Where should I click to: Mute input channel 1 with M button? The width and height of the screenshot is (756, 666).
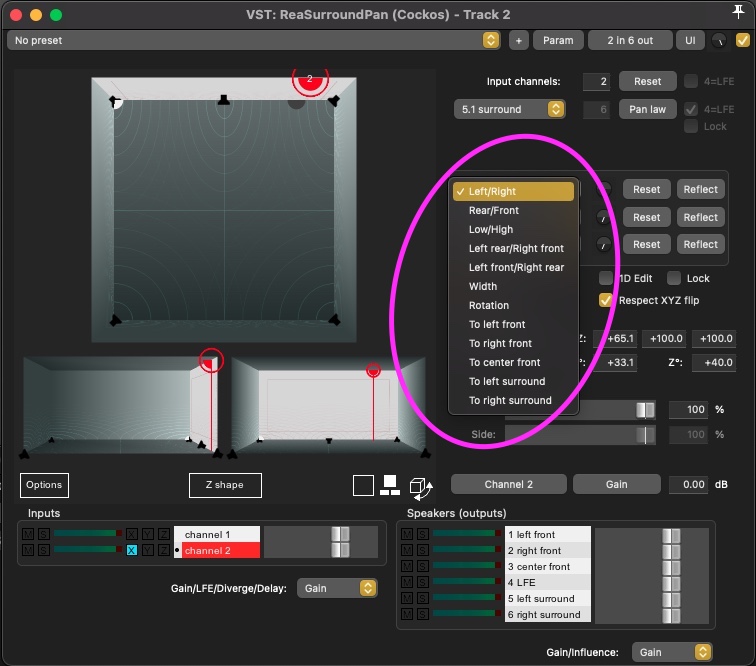[28, 534]
